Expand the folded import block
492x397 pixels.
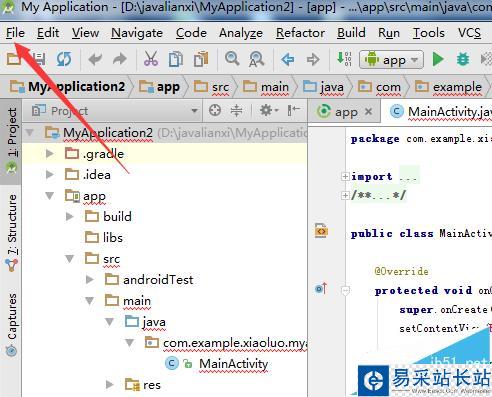pyautogui.click(x=345, y=176)
